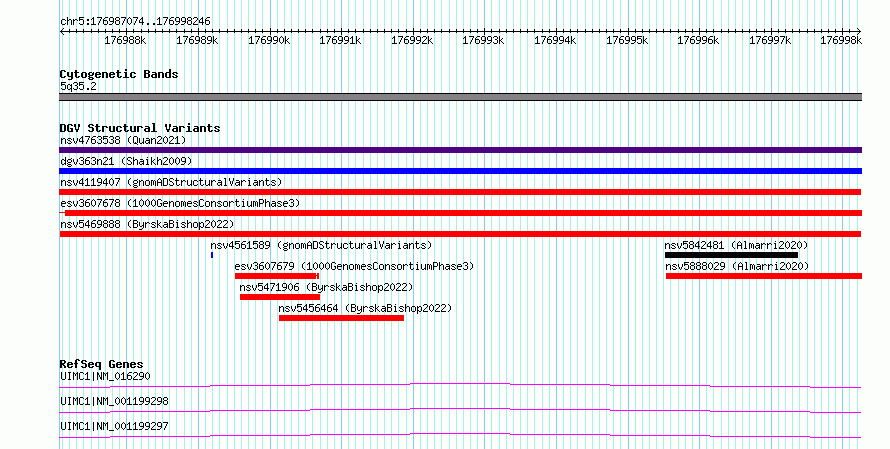The width and height of the screenshot is (890, 449).
Task: Select the dgv363n21 (Shaikh2009) blue variant bar
Action: [460, 171]
